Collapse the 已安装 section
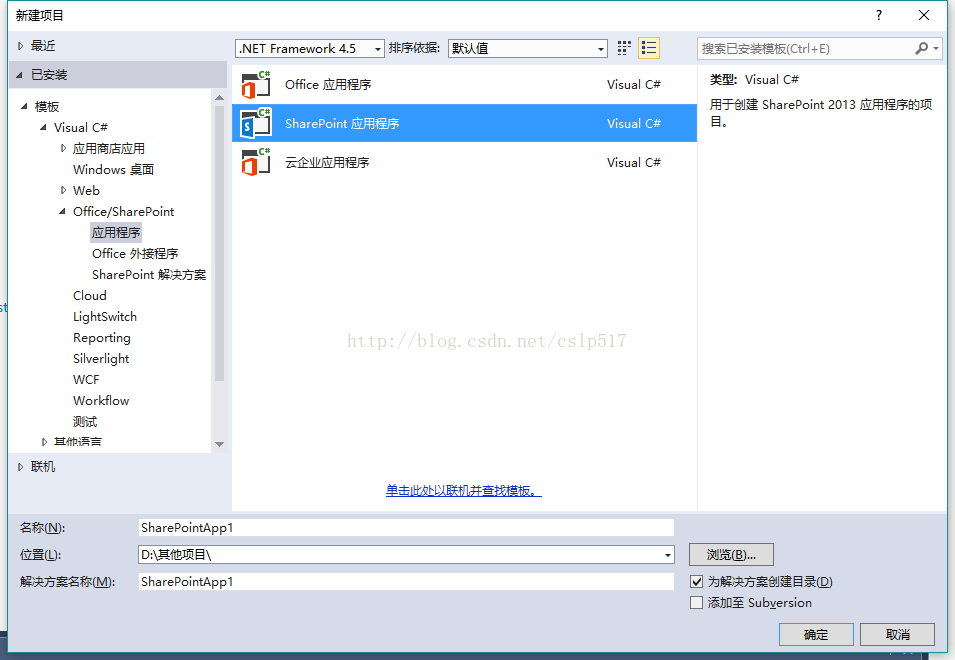Viewport: 955px width, 660px height. (x=19, y=75)
